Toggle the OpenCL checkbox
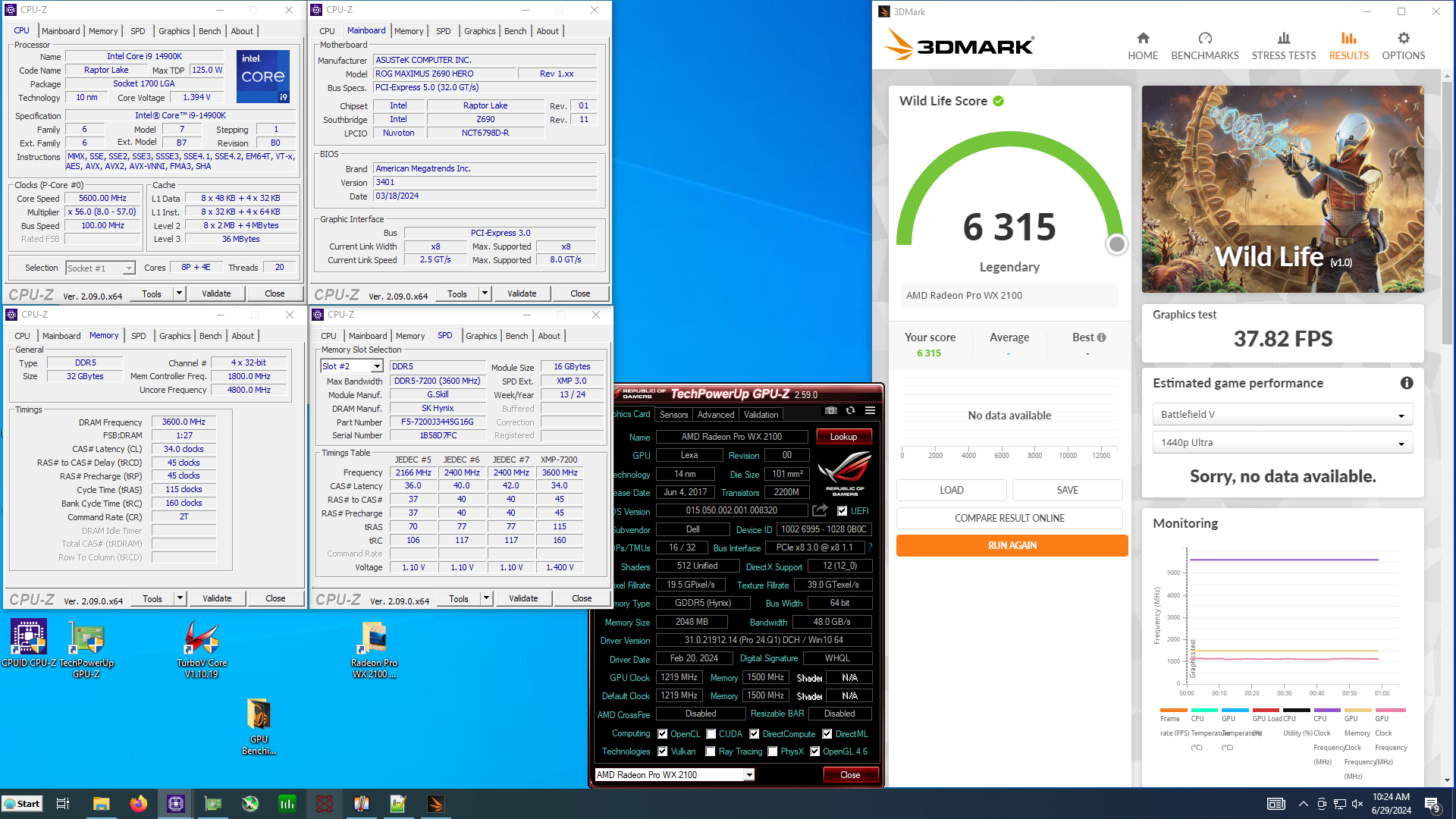The width and height of the screenshot is (1456, 819). (x=663, y=734)
